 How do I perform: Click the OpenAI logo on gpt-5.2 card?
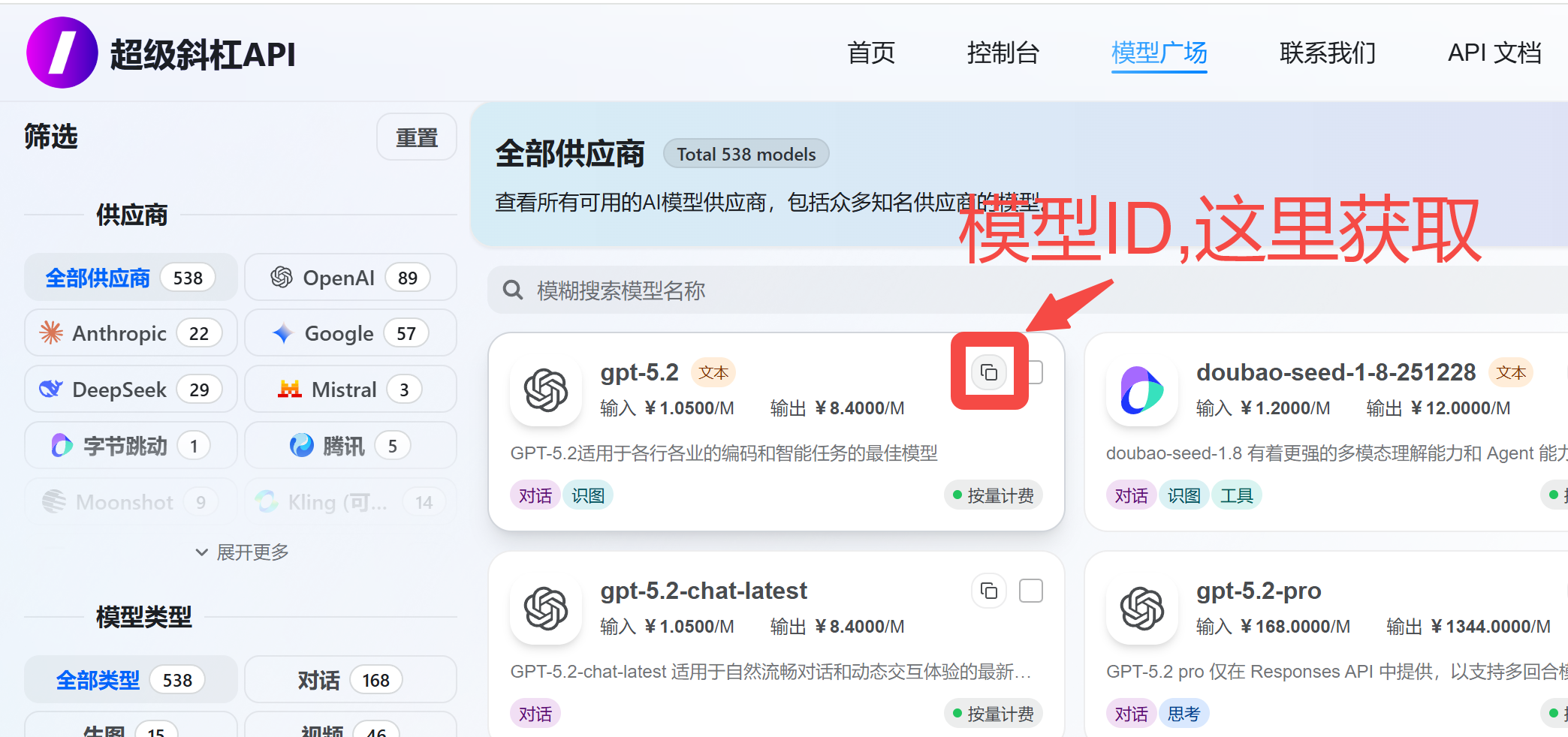pyautogui.click(x=546, y=390)
